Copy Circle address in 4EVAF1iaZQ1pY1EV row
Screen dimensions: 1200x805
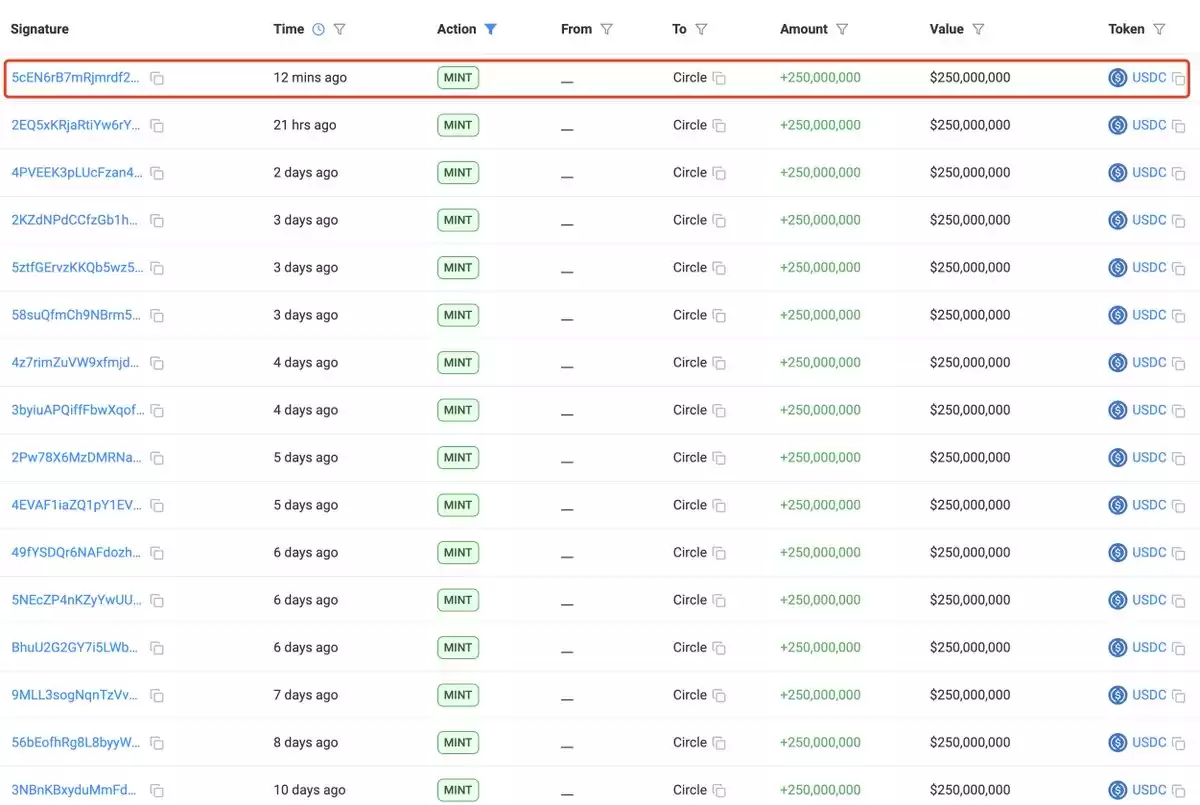pyautogui.click(x=719, y=506)
